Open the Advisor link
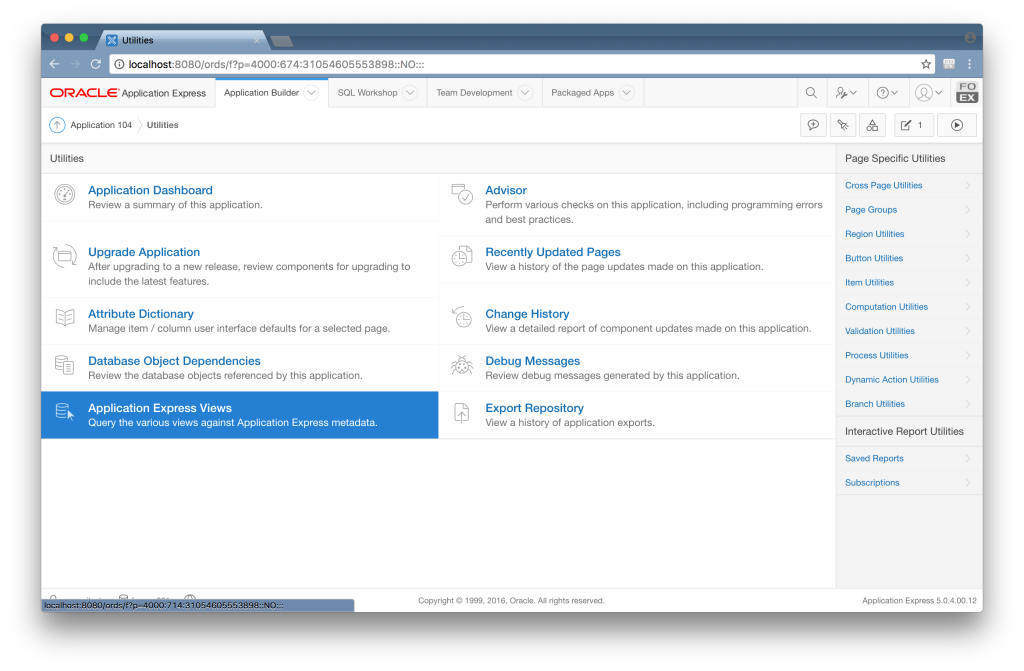This screenshot has height=671, width=1024. click(506, 190)
